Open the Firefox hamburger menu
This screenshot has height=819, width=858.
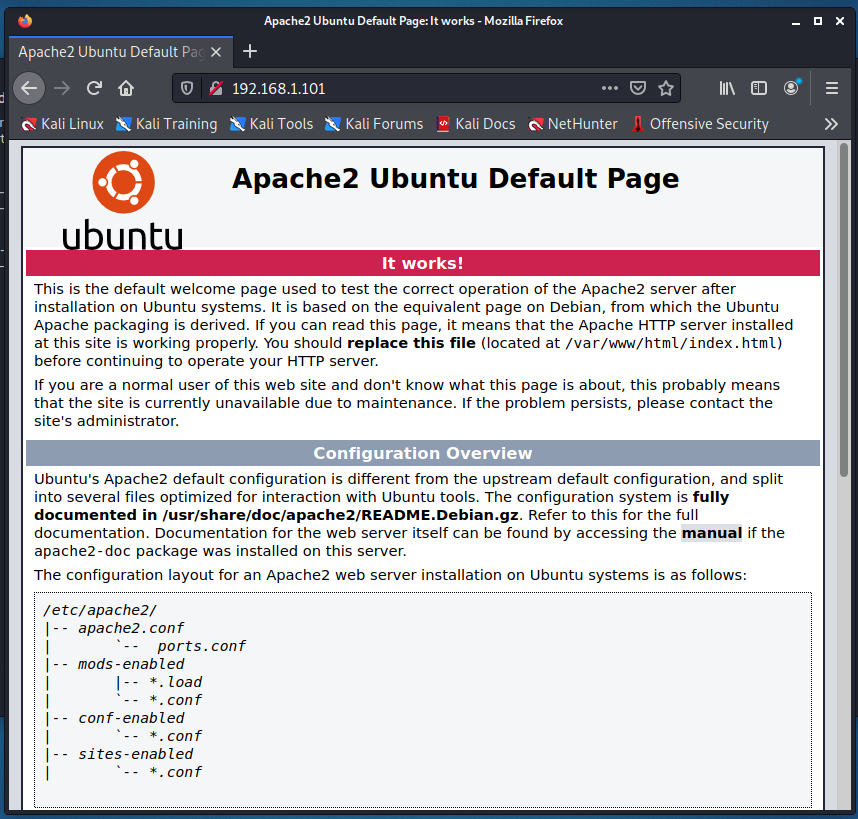(831, 88)
